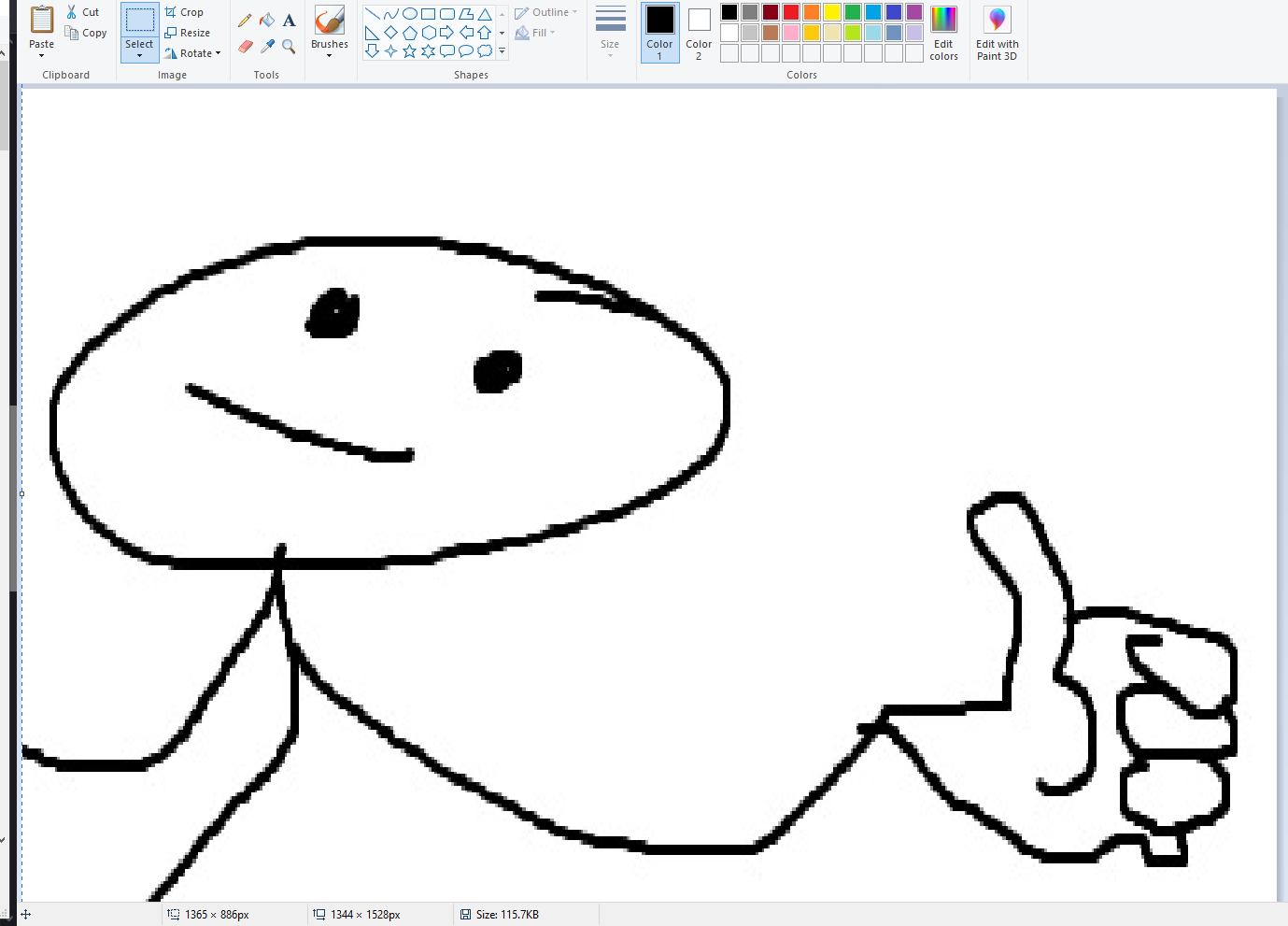Select the Color picker eyedropper

point(267,46)
